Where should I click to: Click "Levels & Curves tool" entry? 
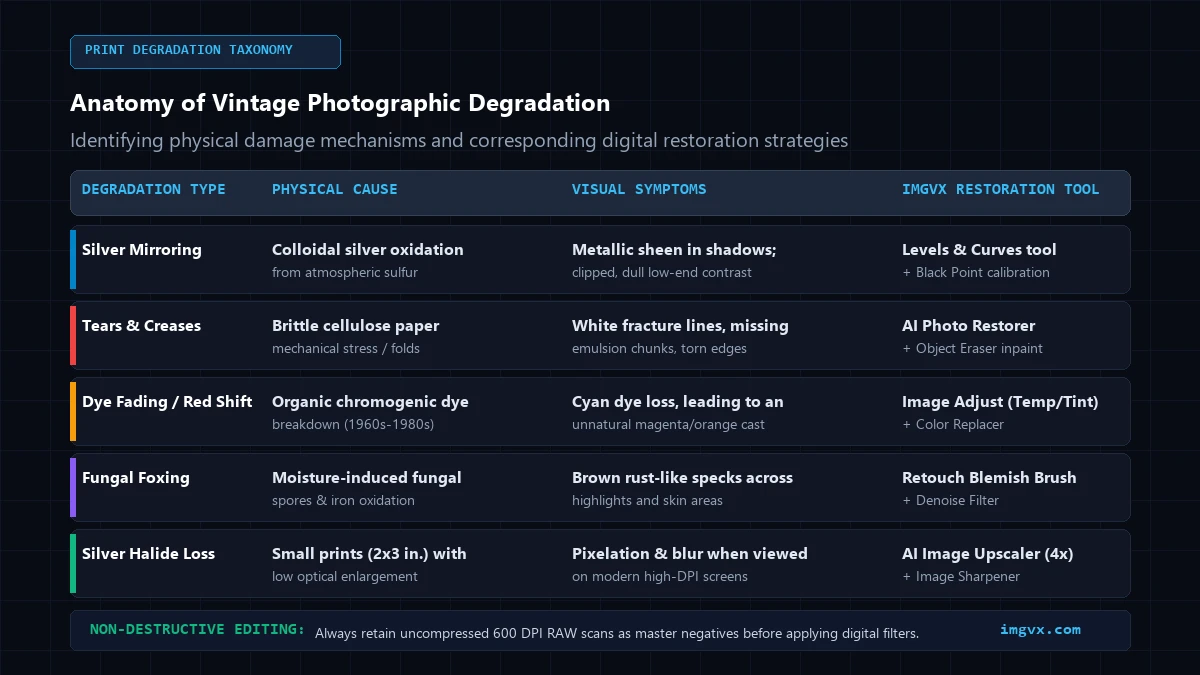(979, 250)
